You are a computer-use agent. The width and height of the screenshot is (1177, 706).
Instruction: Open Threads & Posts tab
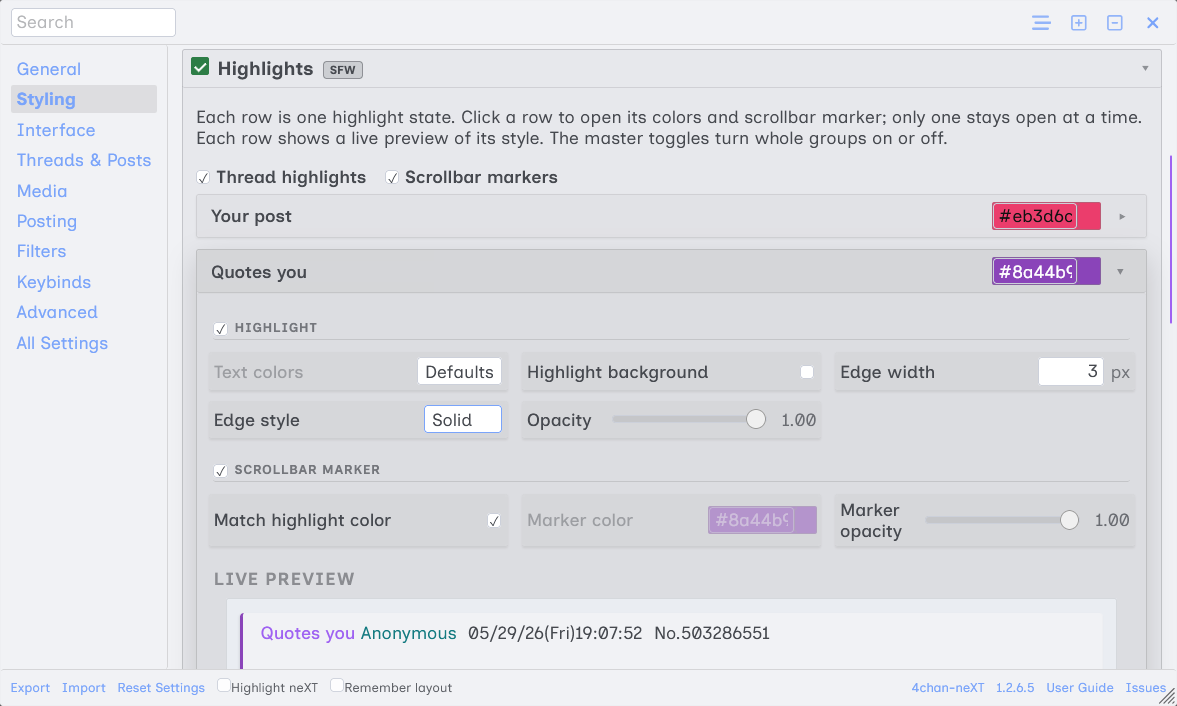click(84, 160)
